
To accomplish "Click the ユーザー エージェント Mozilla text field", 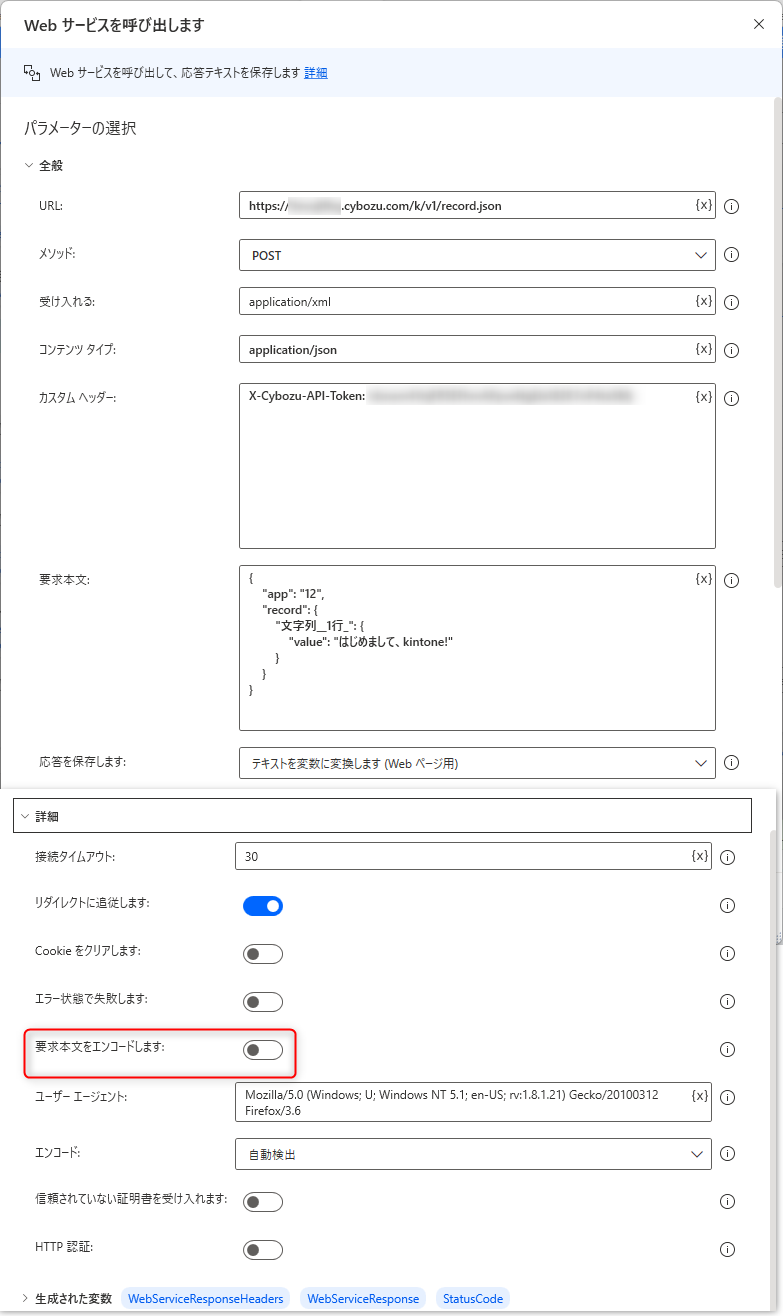I will [x=473, y=1102].
